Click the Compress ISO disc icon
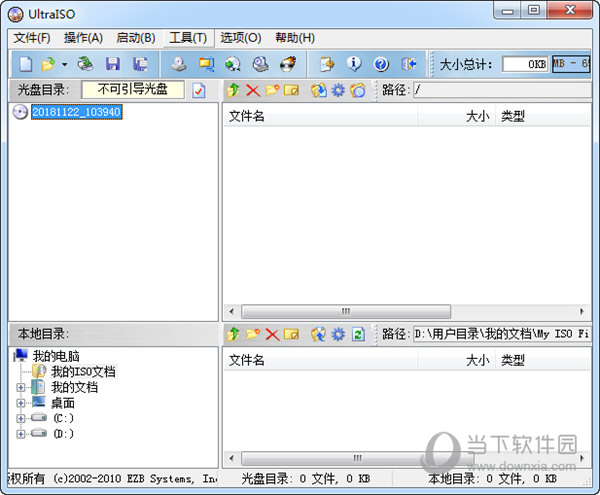Viewport: 600px width, 495px height. (x=233, y=64)
